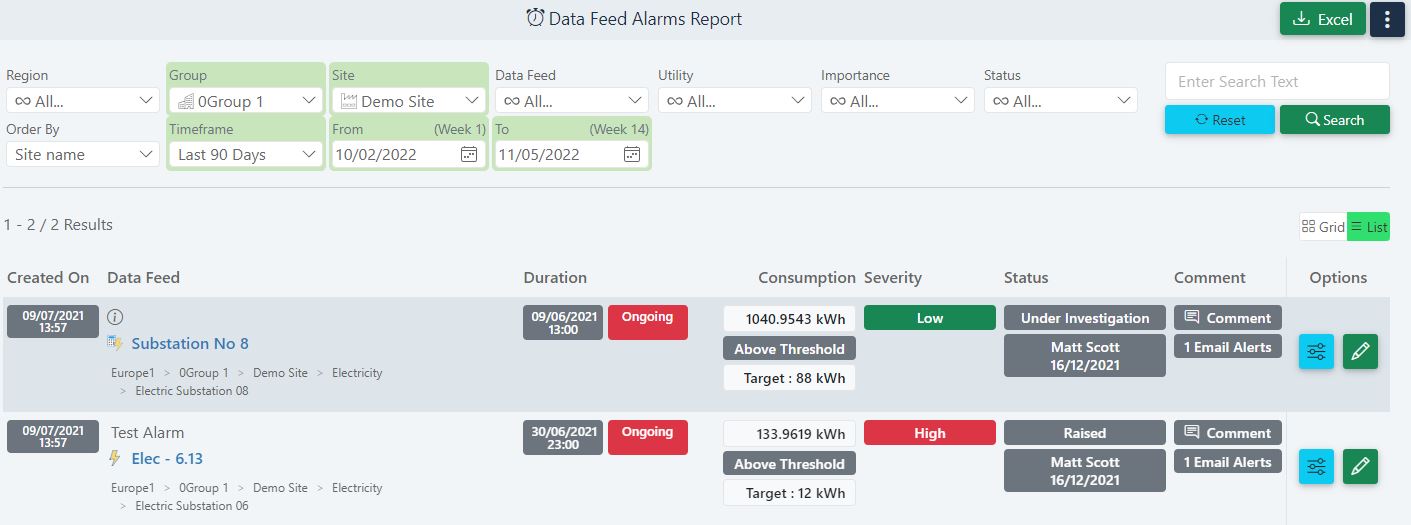Click the Enter Search Text field
The image size is (1411, 525).
(1277, 82)
